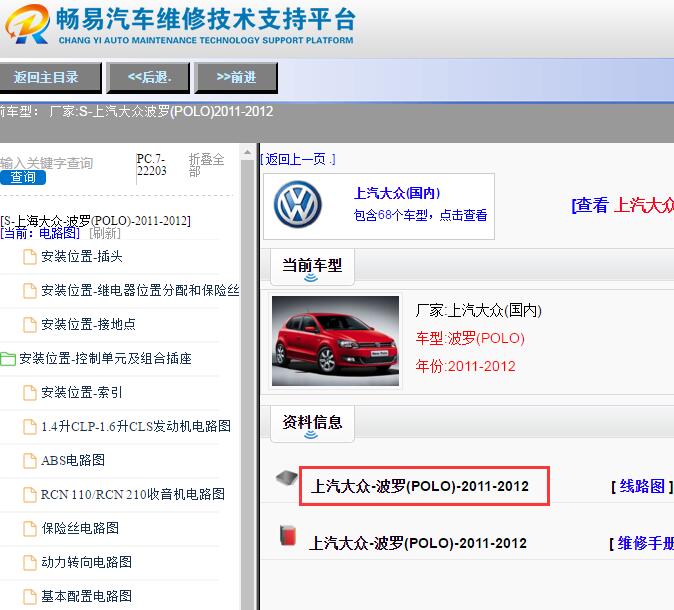Click document icon beside 保险丝电路图
674x610 pixels.
(x=30, y=528)
